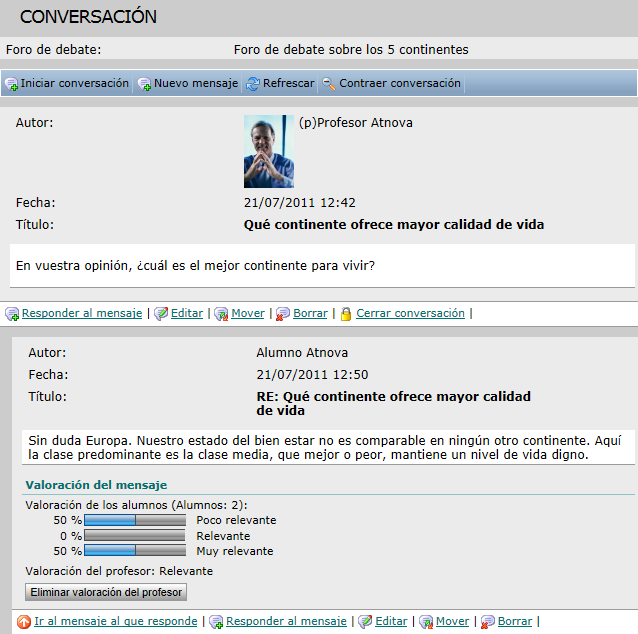Click the date 21/07/2011 12:42
Viewport: 638px width, 634px height.
pos(299,203)
